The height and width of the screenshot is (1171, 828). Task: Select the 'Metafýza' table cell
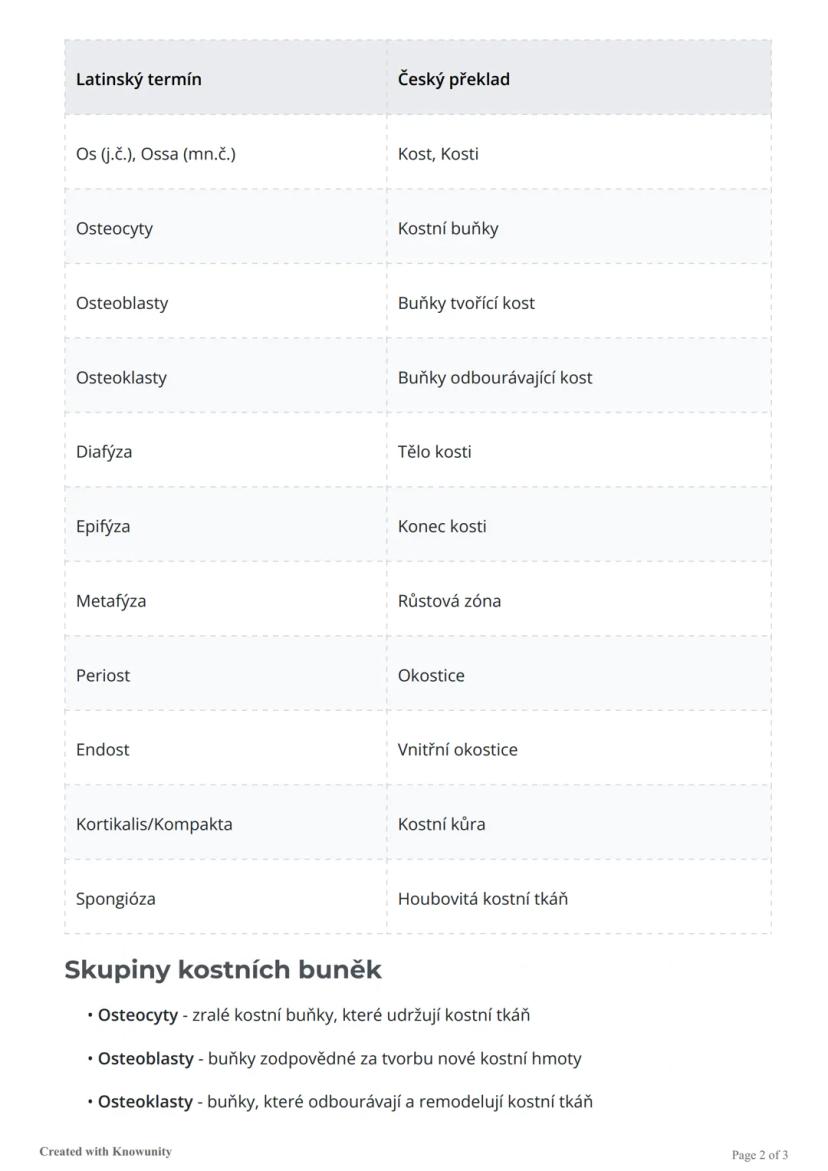[x=111, y=601]
